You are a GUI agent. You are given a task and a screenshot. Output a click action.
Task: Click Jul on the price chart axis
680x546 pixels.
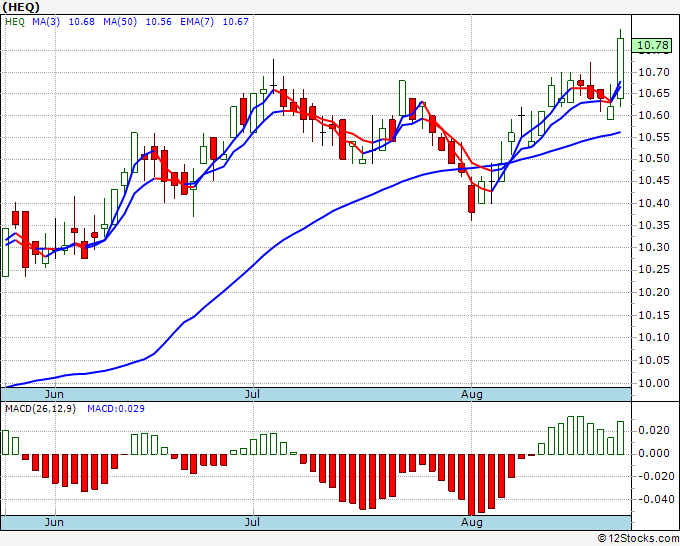point(252,394)
